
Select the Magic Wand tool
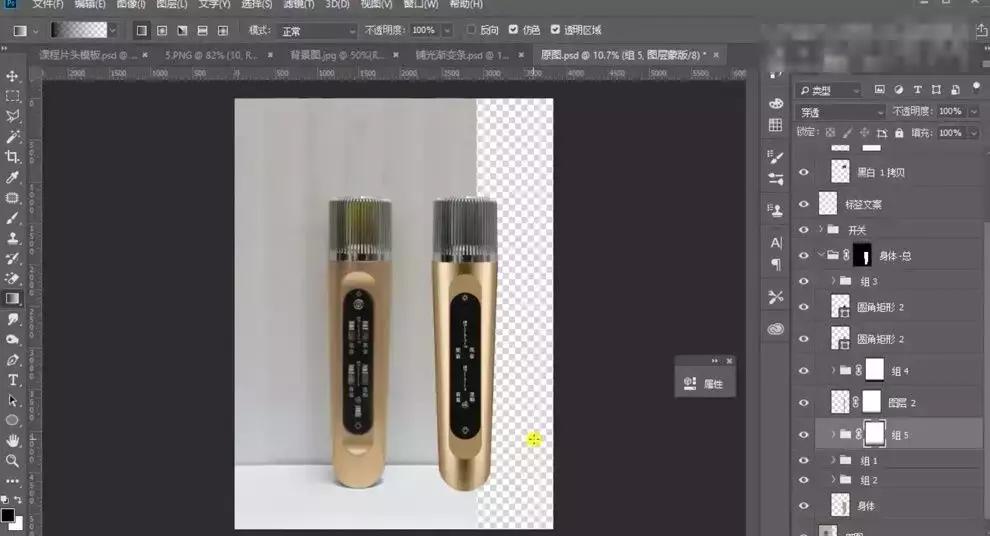coord(12,137)
